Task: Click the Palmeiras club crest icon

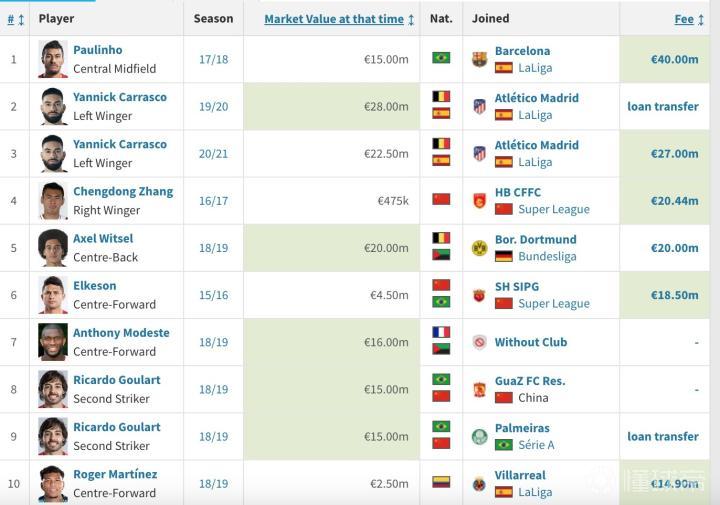Action: coord(480,436)
